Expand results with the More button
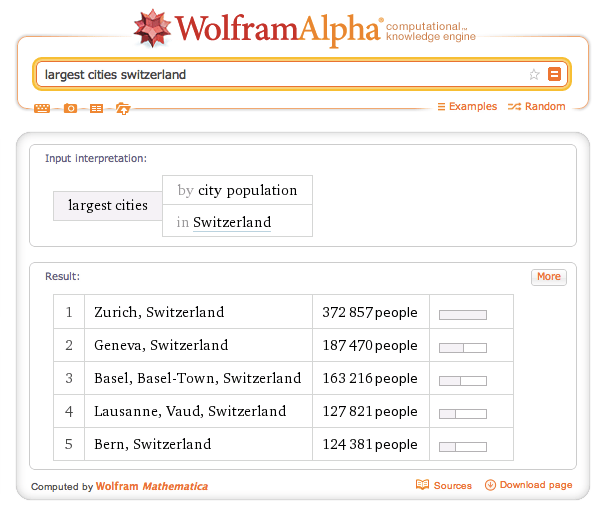 point(548,277)
